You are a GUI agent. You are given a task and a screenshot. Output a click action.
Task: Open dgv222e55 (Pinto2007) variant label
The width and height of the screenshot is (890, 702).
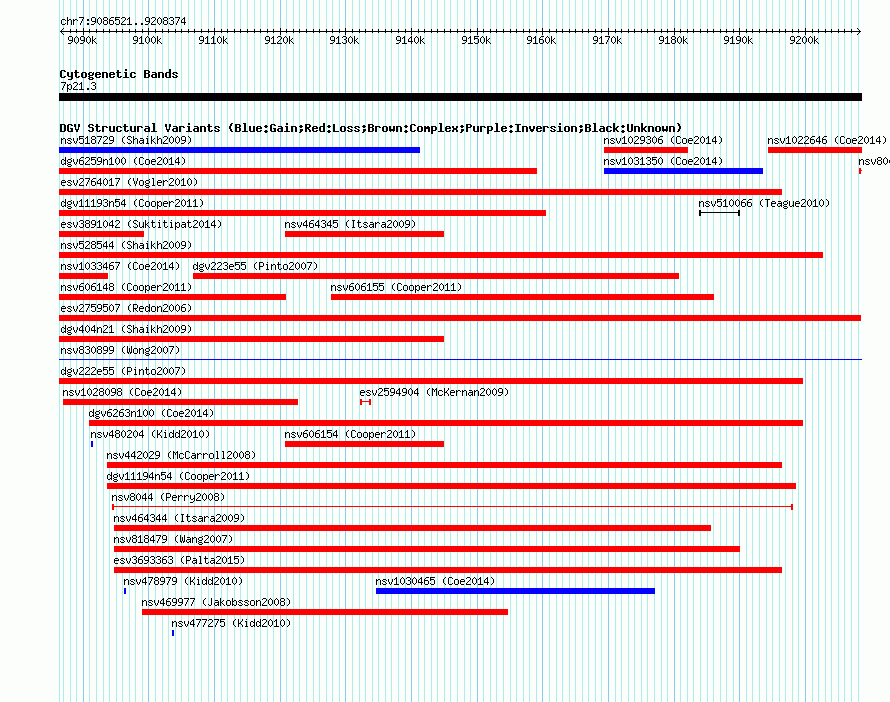coord(123,371)
